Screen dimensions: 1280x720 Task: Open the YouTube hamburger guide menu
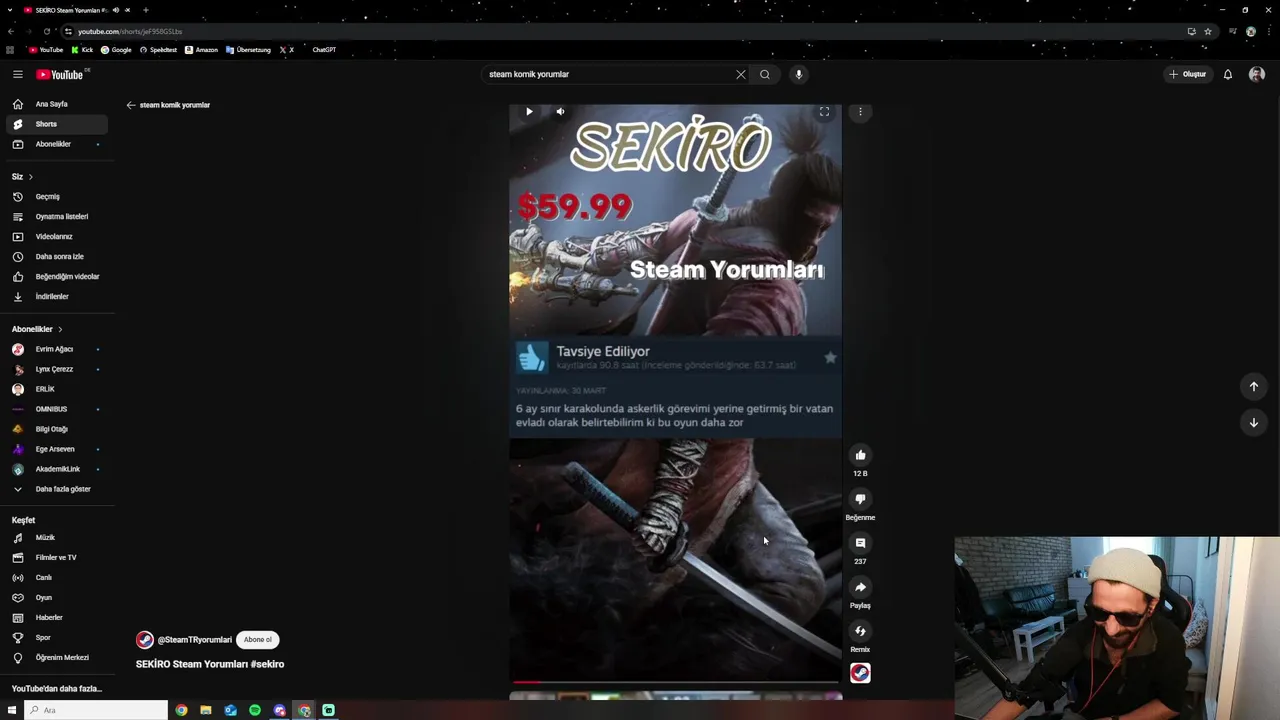tap(17, 74)
